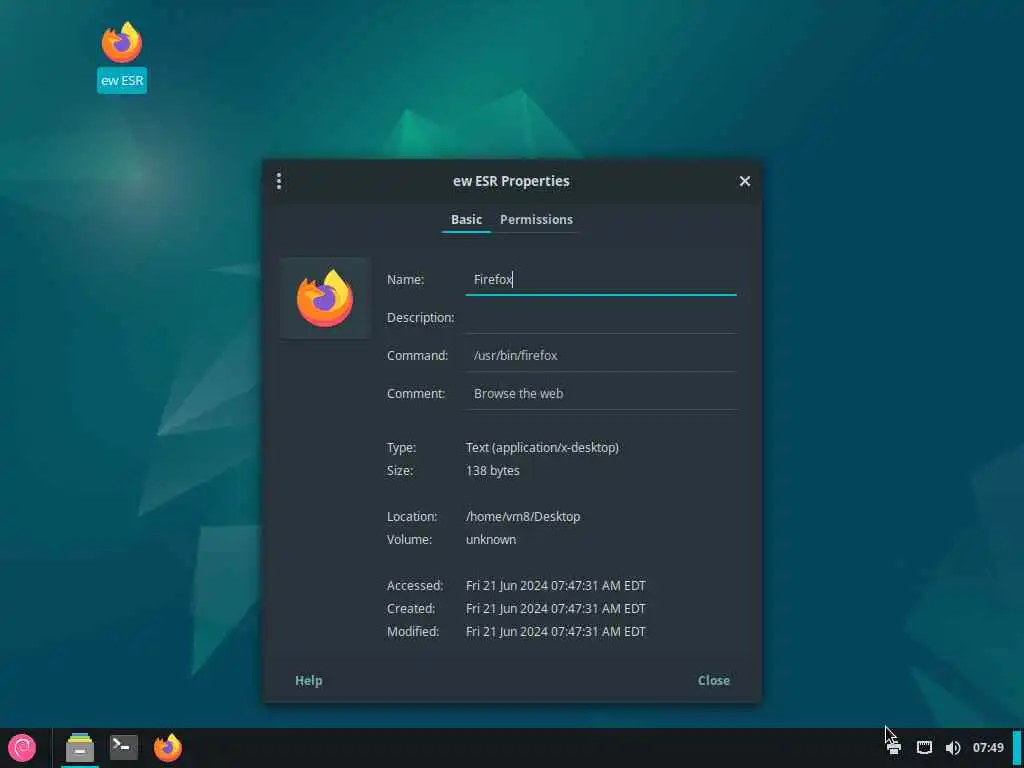This screenshot has width=1024, height=768.
Task: Click the Text (application/x-desktop) type value
Action: 542,447
